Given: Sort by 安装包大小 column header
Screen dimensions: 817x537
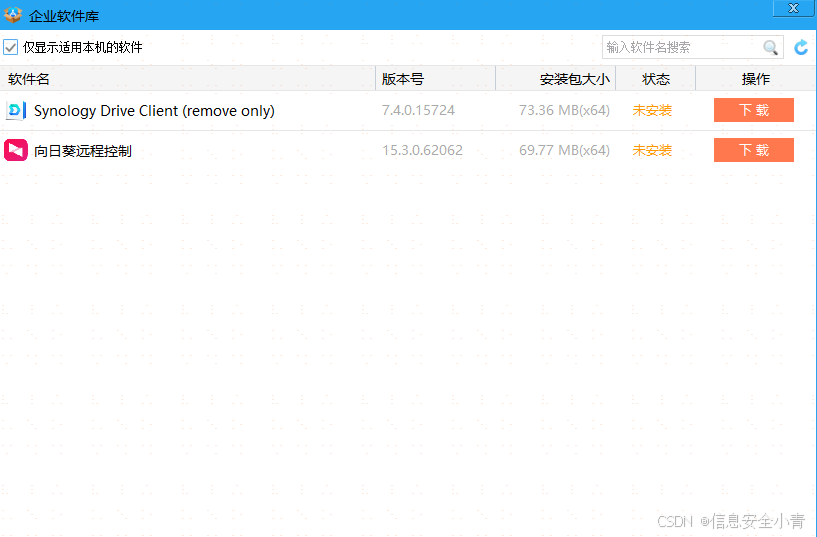Looking at the screenshot, I should [x=556, y=79].
